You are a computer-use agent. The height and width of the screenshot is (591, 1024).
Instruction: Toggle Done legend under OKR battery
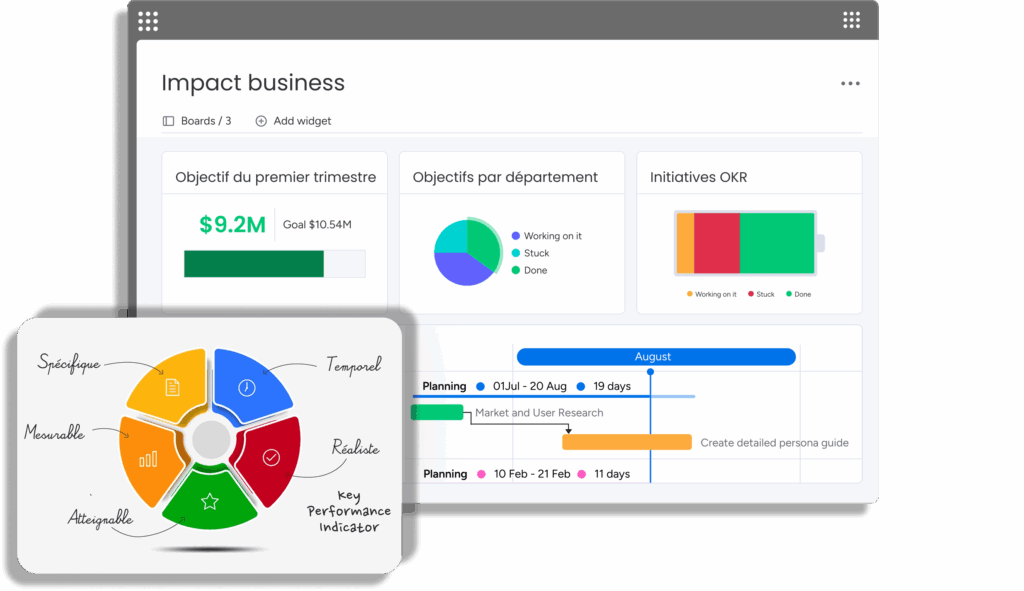click(798, 295)
